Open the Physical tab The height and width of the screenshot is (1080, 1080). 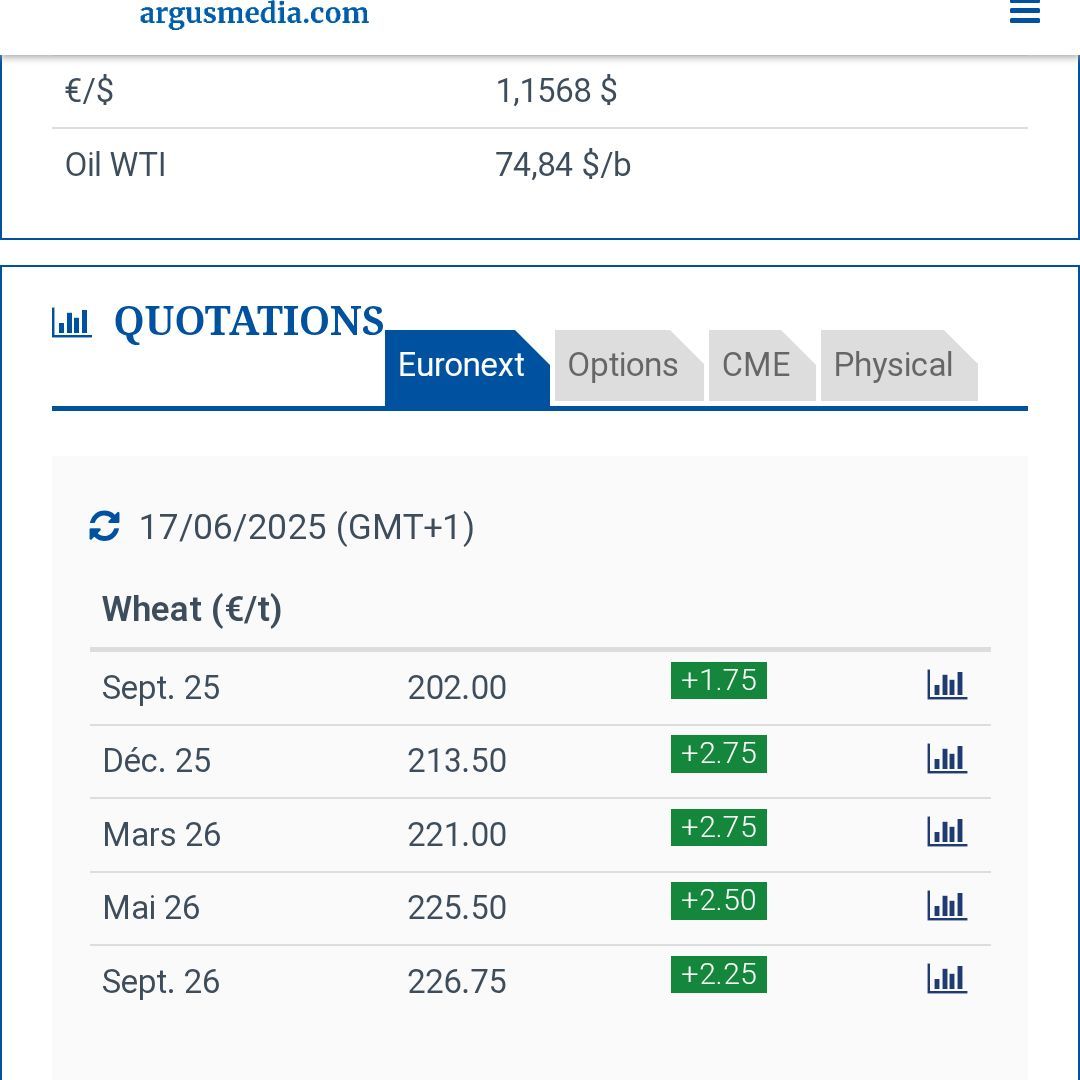click(893, 366)
